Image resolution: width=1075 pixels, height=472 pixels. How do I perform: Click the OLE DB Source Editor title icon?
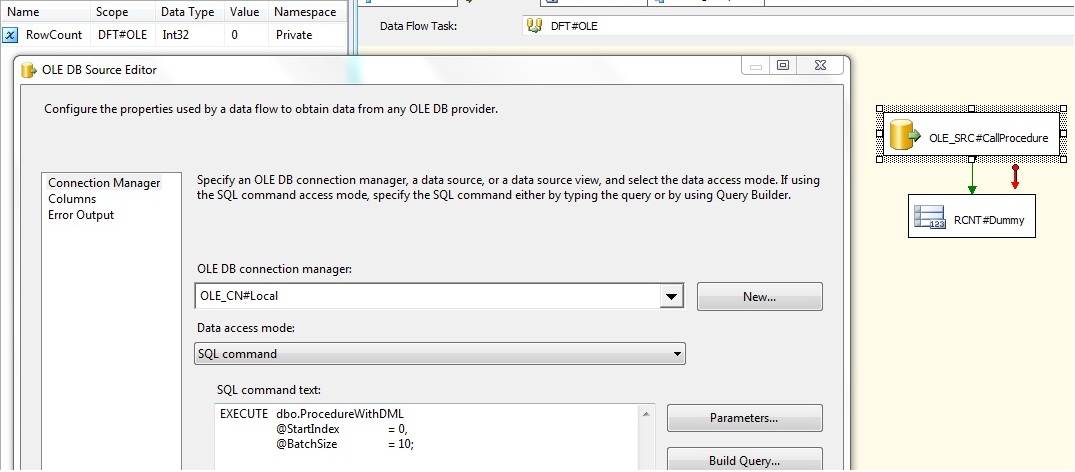pyautogui.click(x=29, y=70)
